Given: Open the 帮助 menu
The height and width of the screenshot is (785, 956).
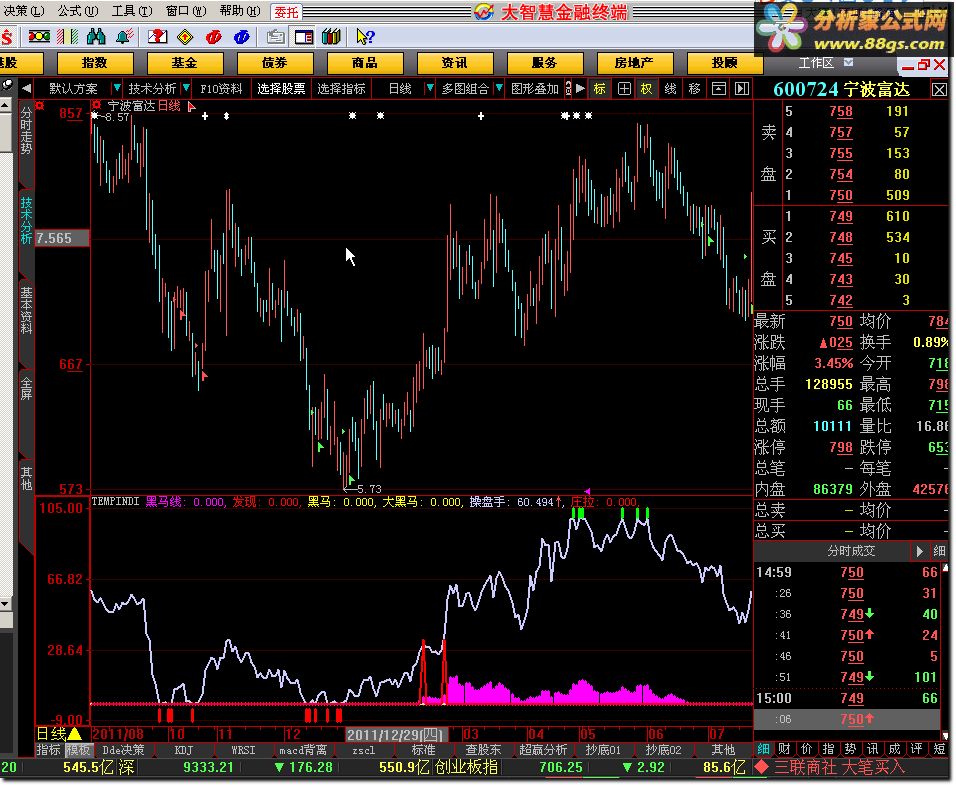Looking at the screenshot, I should (x=240, y=11).
